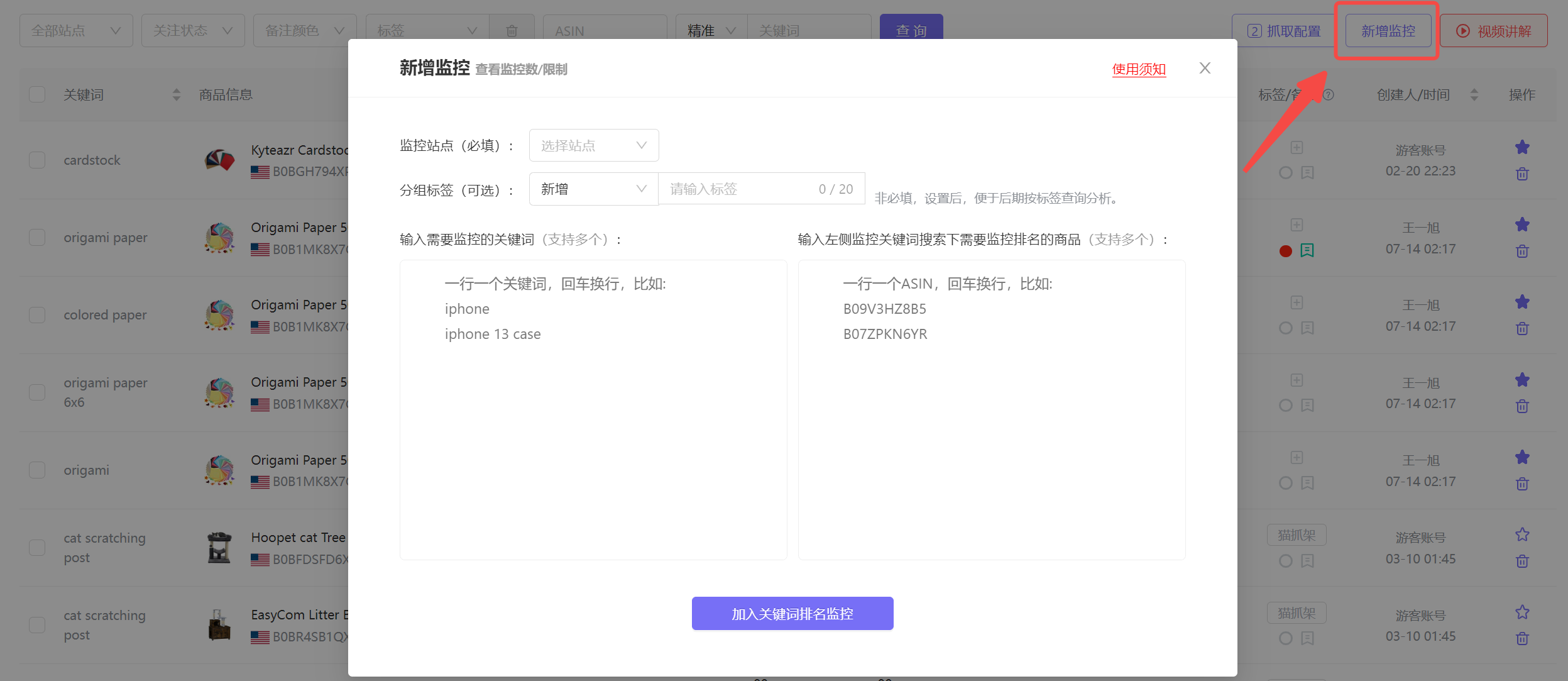Check the cardstock row checkbox

(x=37, y=160)
